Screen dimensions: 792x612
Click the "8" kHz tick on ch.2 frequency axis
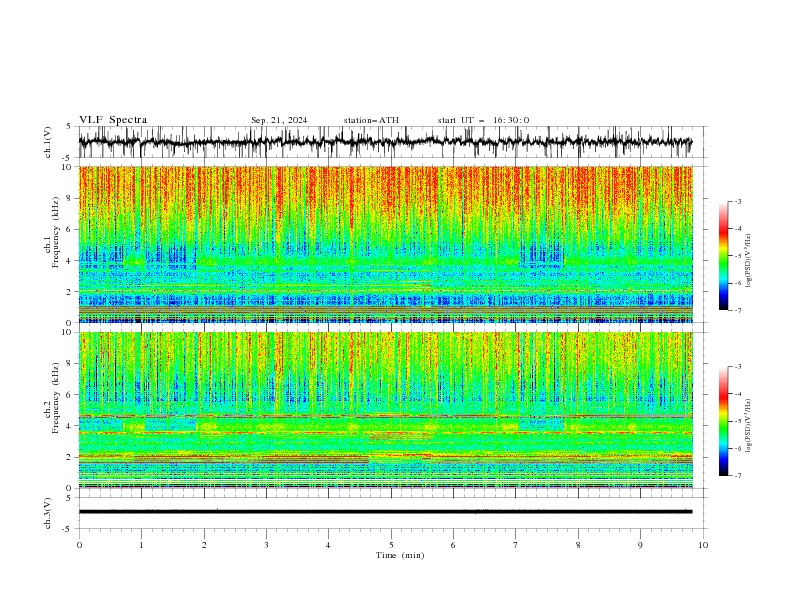tap(69, 363)
